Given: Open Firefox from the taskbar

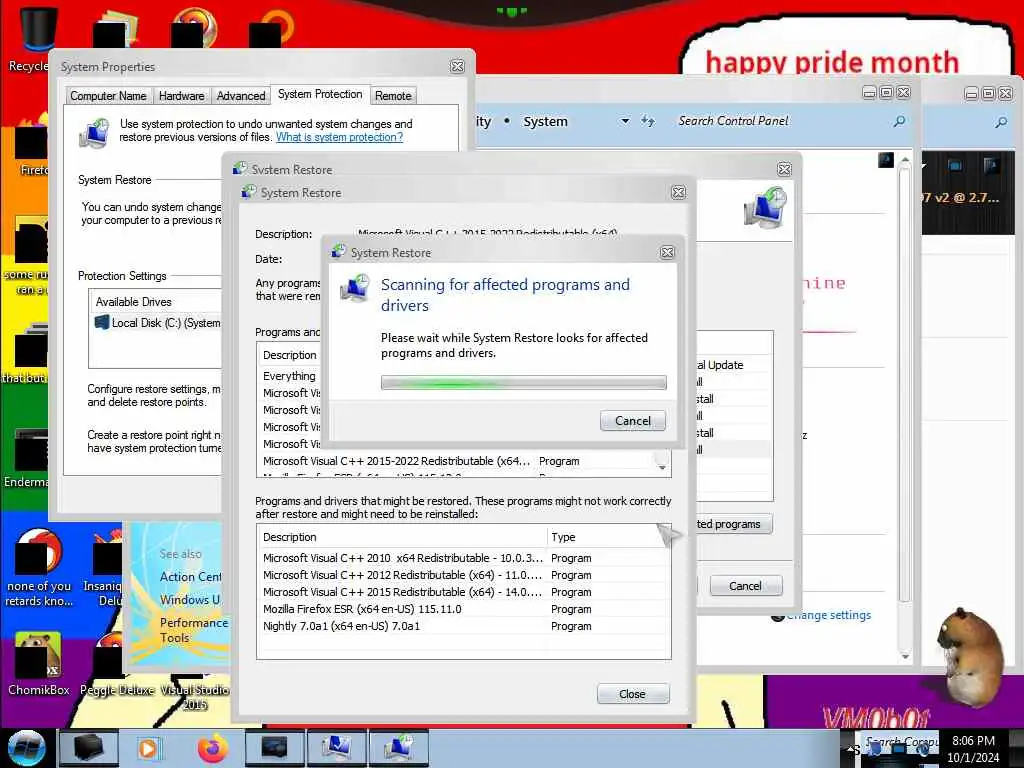Looking at the screenshot, I should point(212,748).
